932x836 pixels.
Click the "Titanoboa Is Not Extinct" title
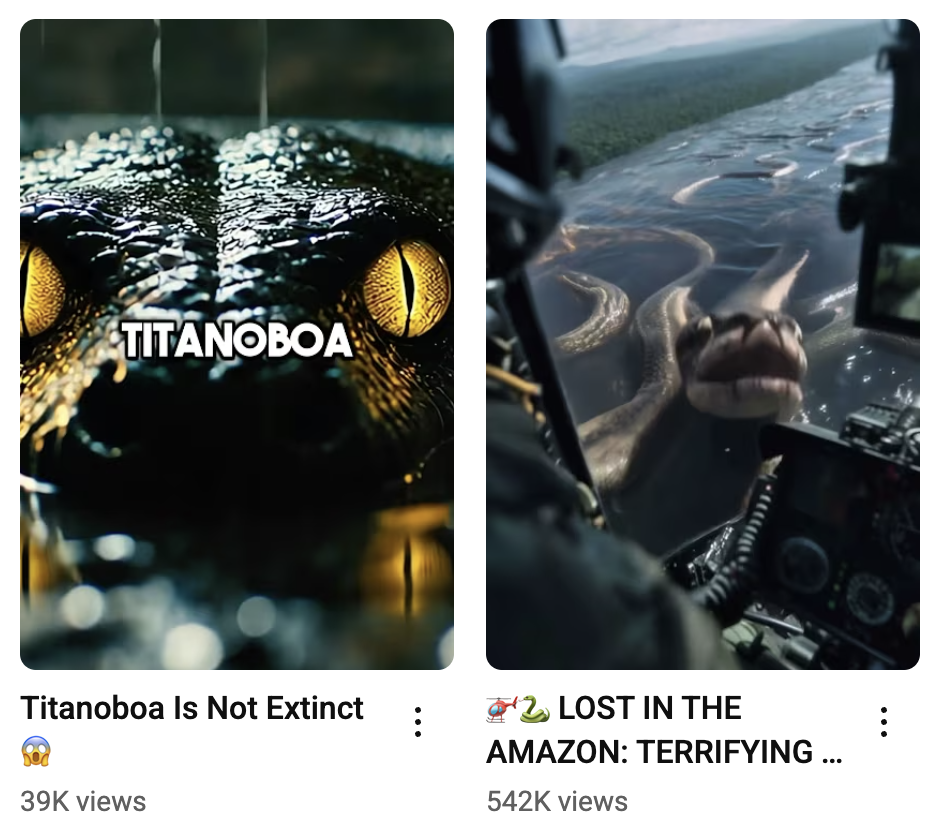192,708
